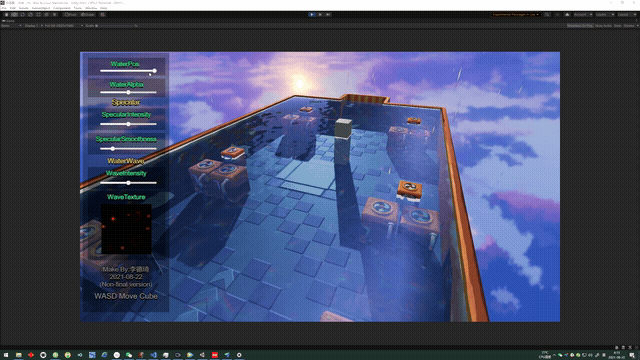The height and width of the screenshot is (360, 640).
Task: Open the GameObject menu
Action: tap(40, 8)
